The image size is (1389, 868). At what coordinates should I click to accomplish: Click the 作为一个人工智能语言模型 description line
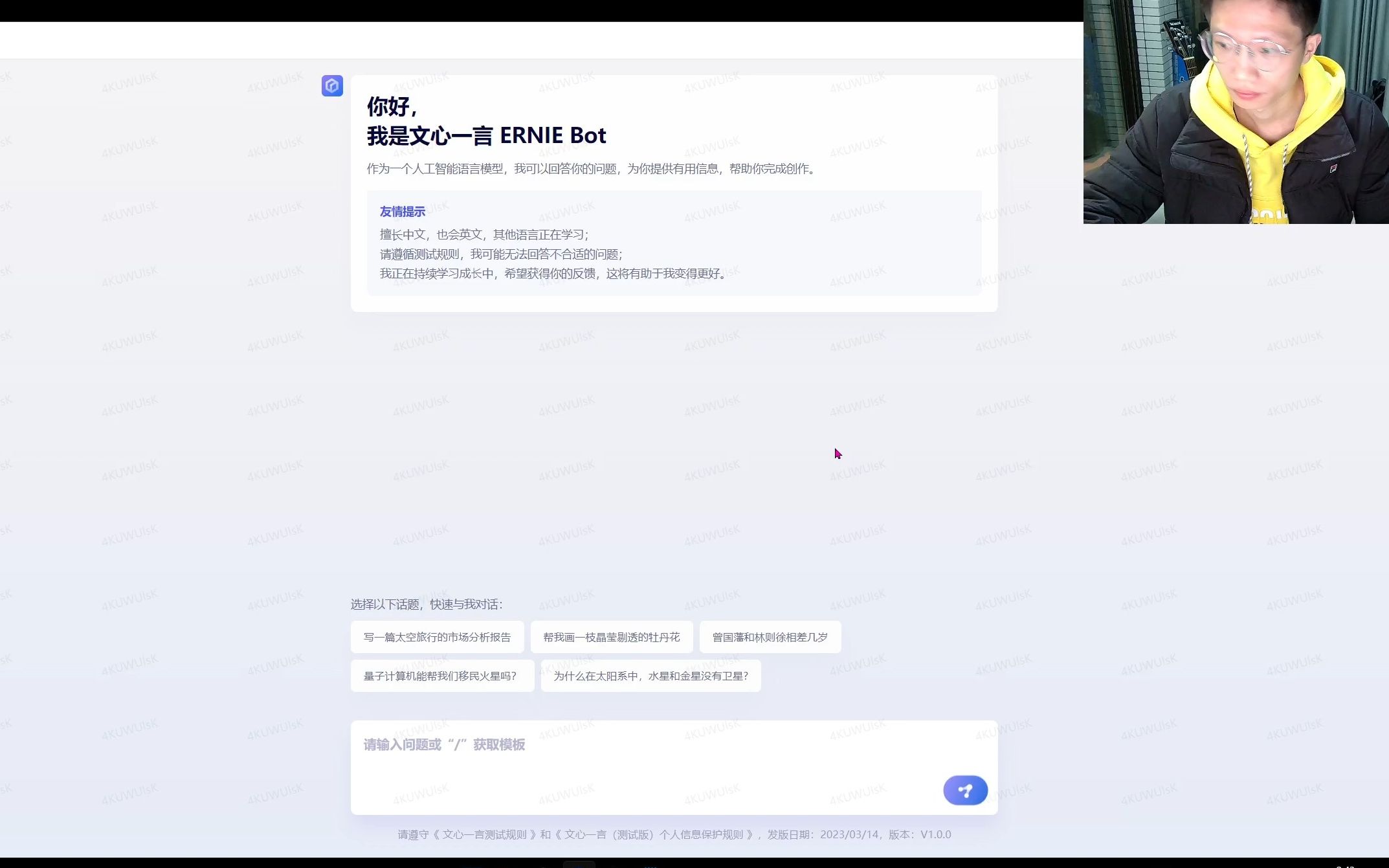592,168
